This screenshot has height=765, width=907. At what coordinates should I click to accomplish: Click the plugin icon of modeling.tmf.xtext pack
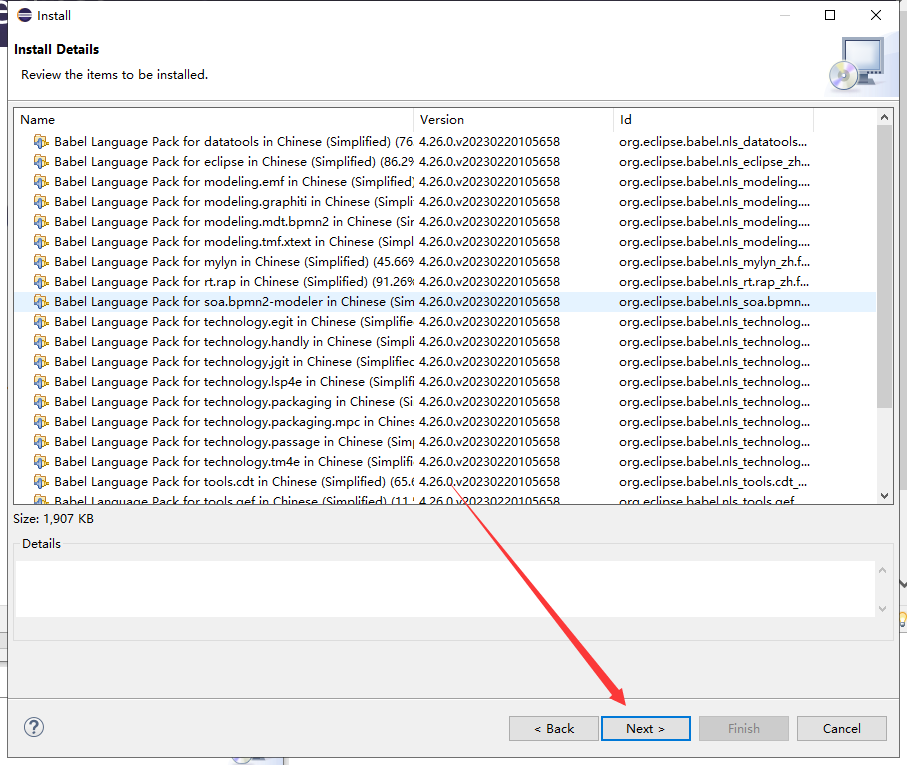point(41,242)
